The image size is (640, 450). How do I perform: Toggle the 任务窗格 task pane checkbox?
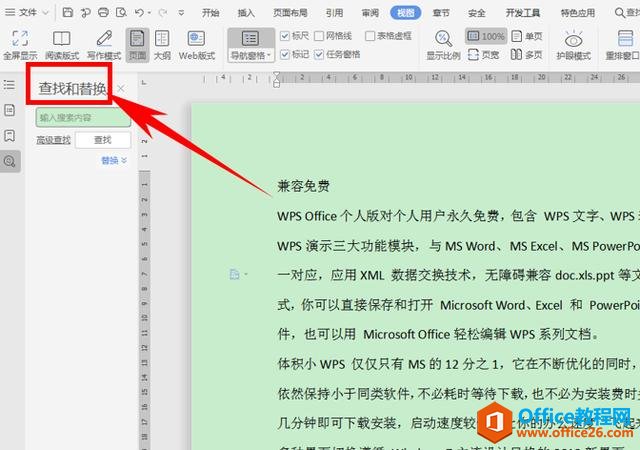[321, 55]
